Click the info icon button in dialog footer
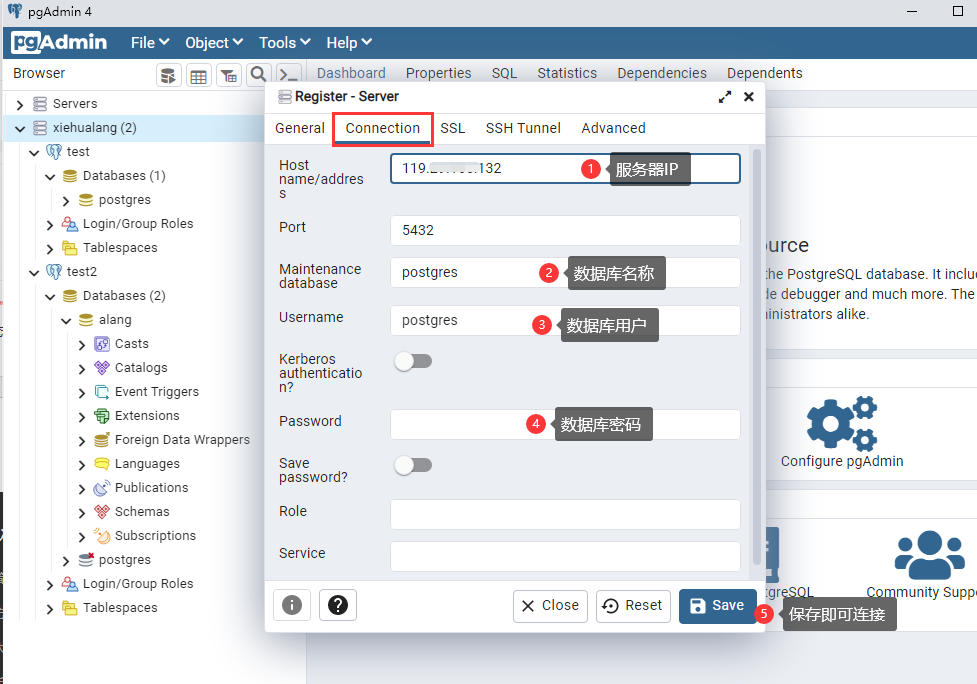This screenshot has height=684, width=977. (x=292, y=605)
